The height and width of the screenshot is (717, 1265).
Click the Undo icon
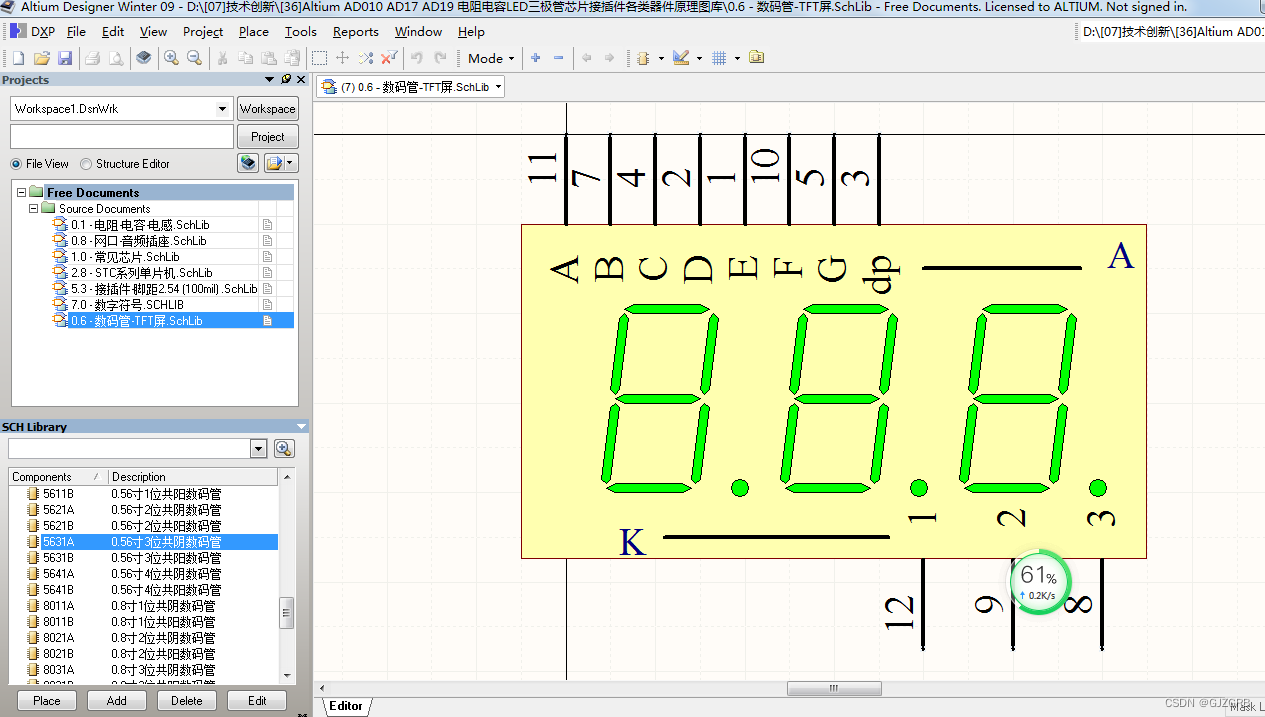pos(417,57)
